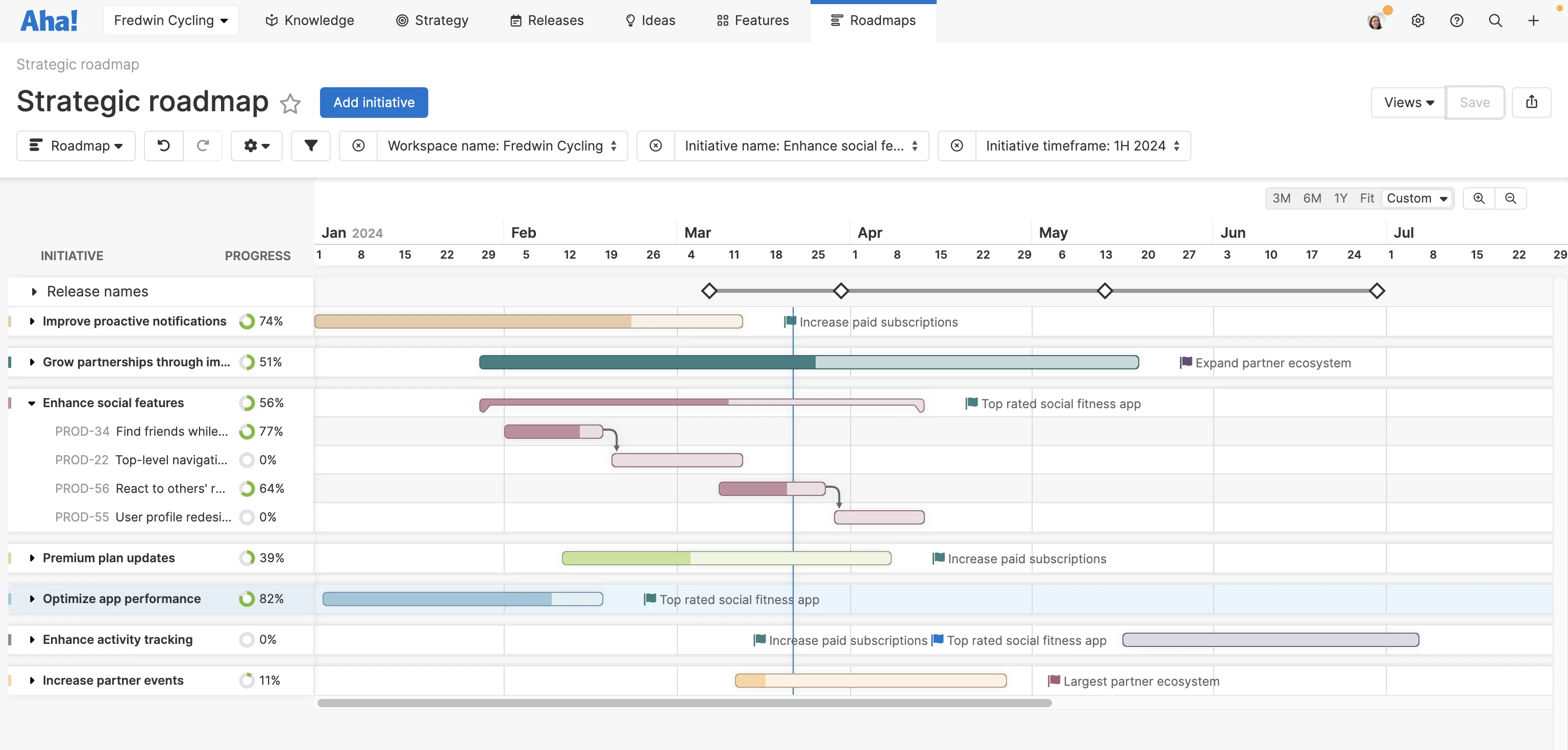Click the Add initiative button
Viewport: 1568px width, 750px height.
tap(374, 102)
